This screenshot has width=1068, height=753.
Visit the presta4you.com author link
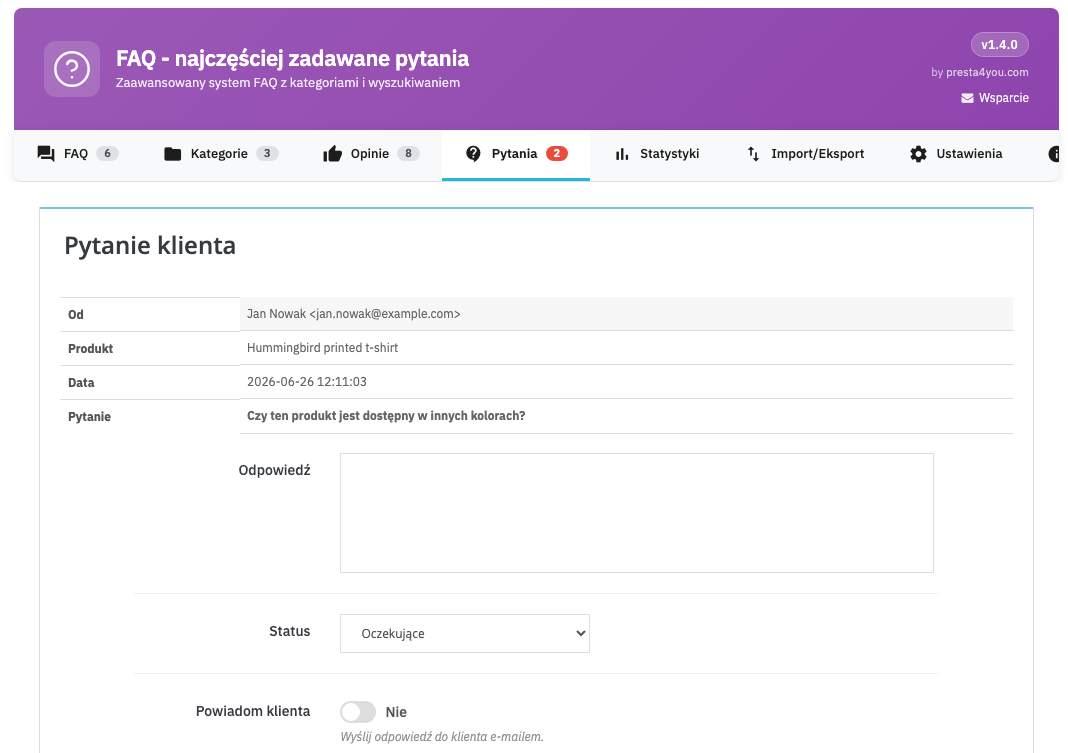click(x=987, y=72)
